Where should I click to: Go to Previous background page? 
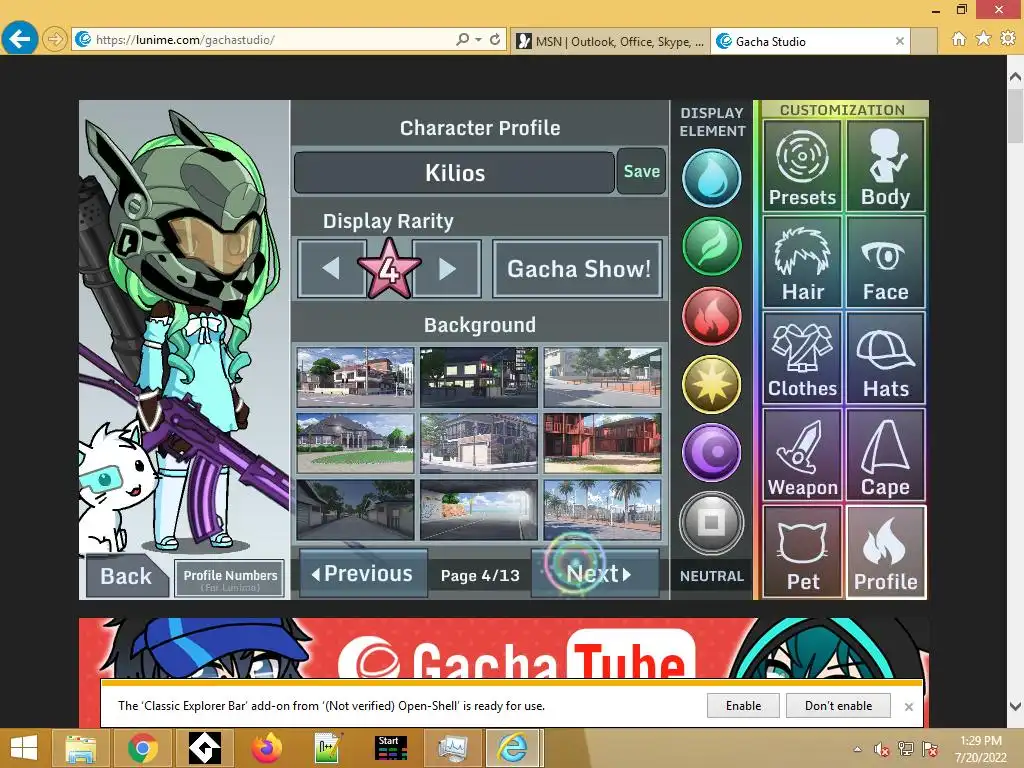point(363,573)
